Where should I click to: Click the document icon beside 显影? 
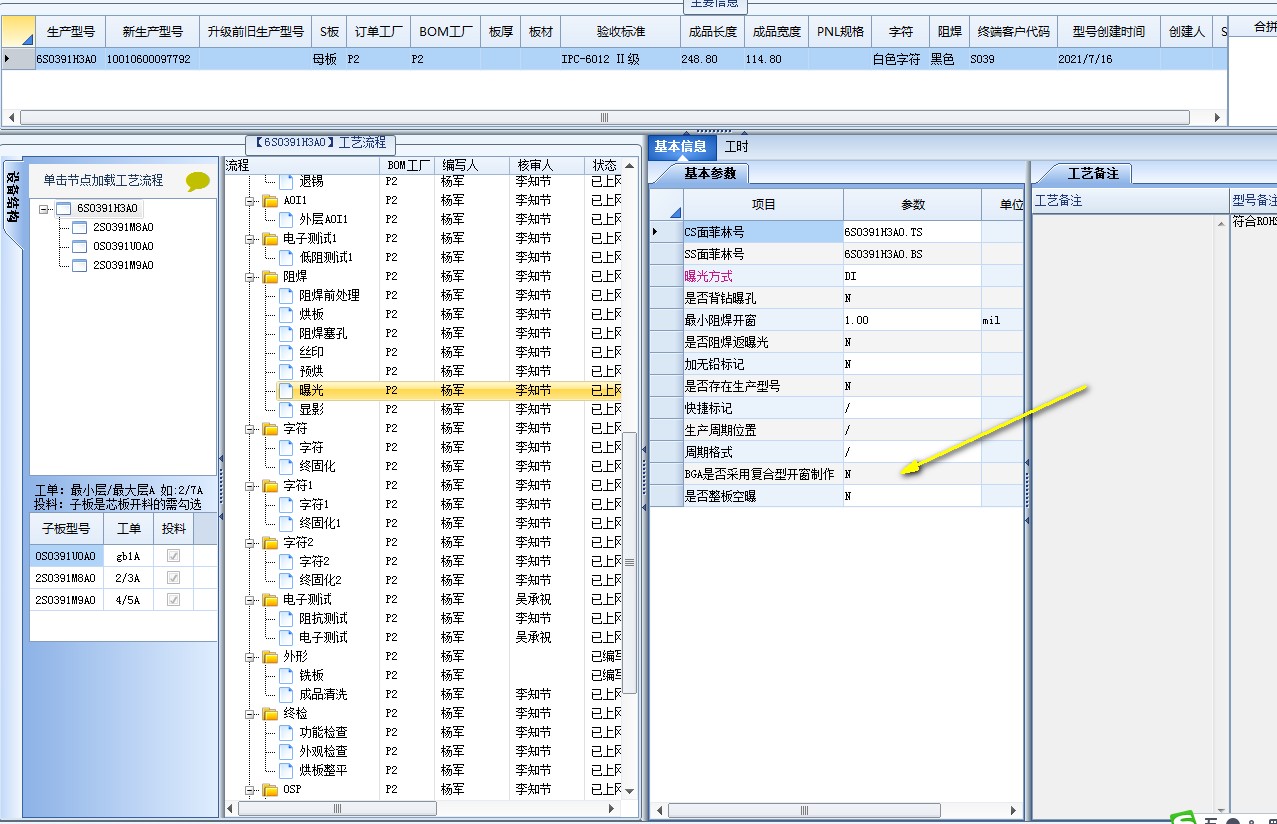[x=286, y=409]
